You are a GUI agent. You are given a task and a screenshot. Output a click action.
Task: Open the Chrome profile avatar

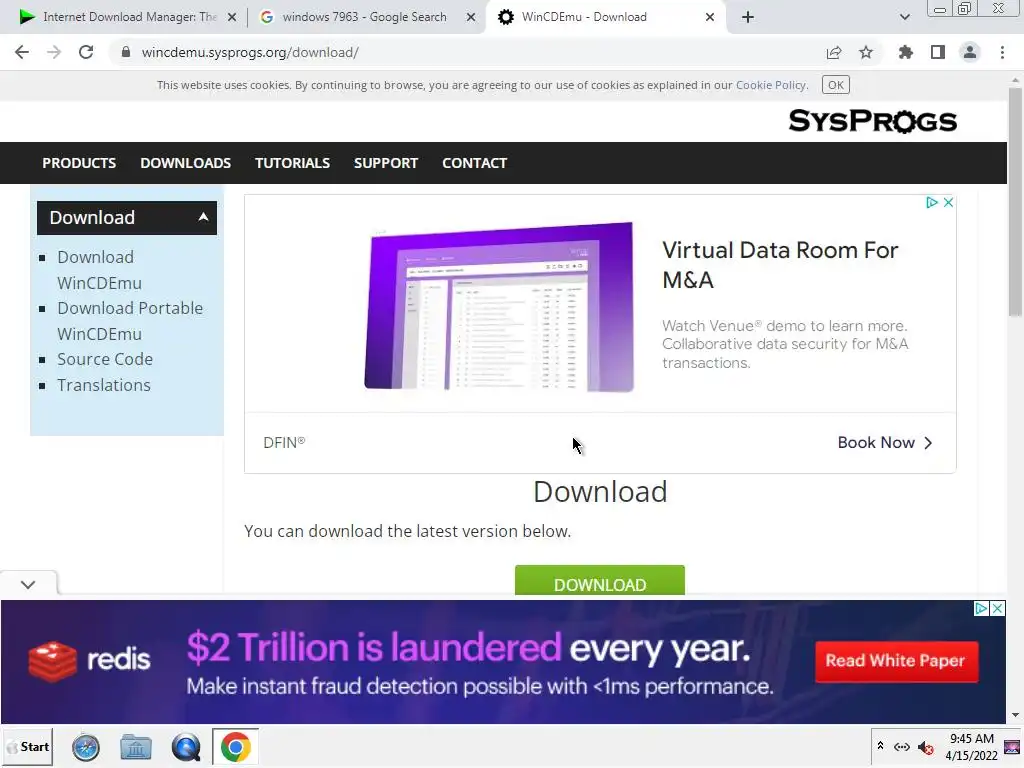coord(970,52)
